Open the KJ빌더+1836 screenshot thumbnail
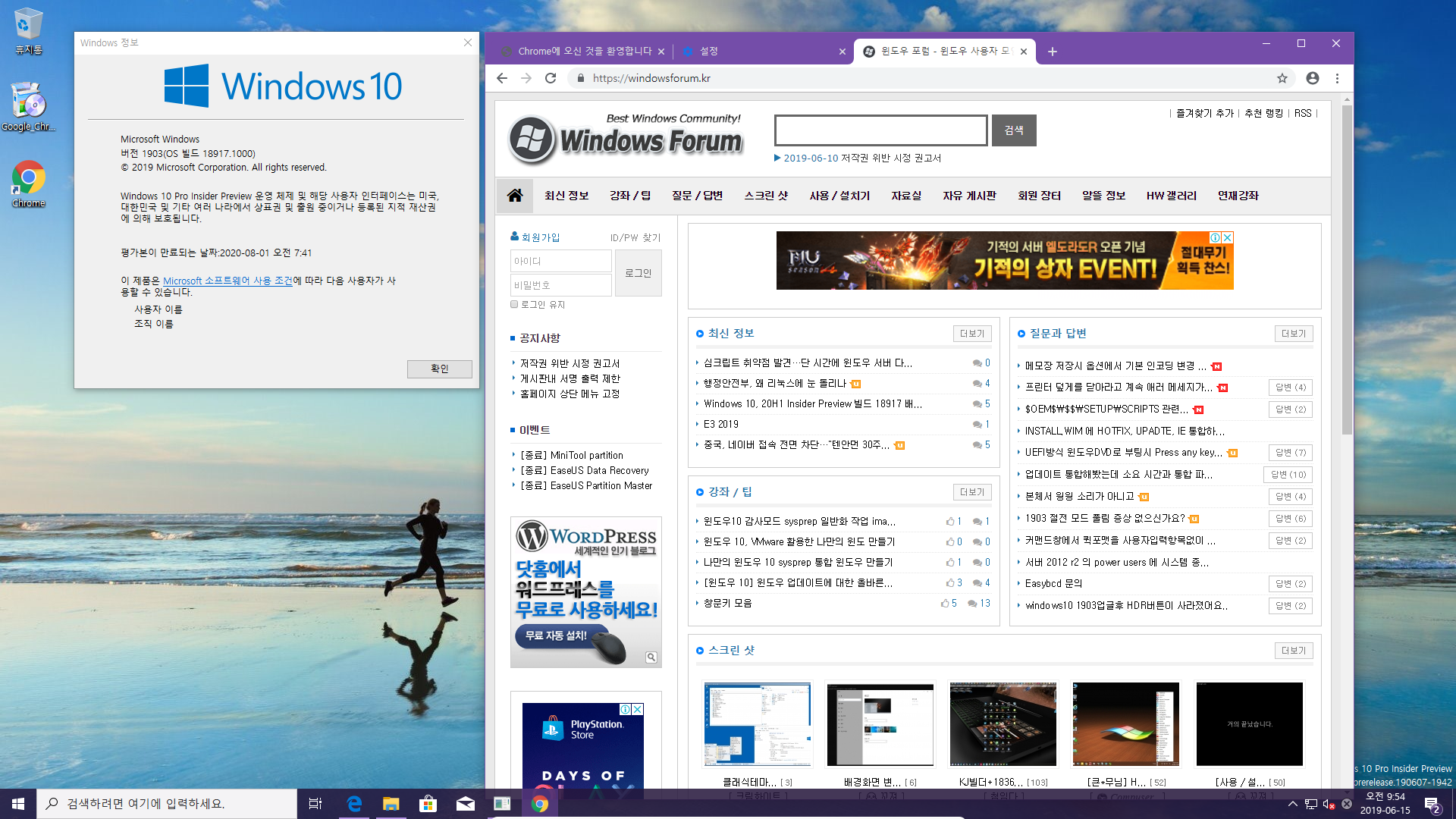This screenshot has height=819, width=1456. [1003, 724]
